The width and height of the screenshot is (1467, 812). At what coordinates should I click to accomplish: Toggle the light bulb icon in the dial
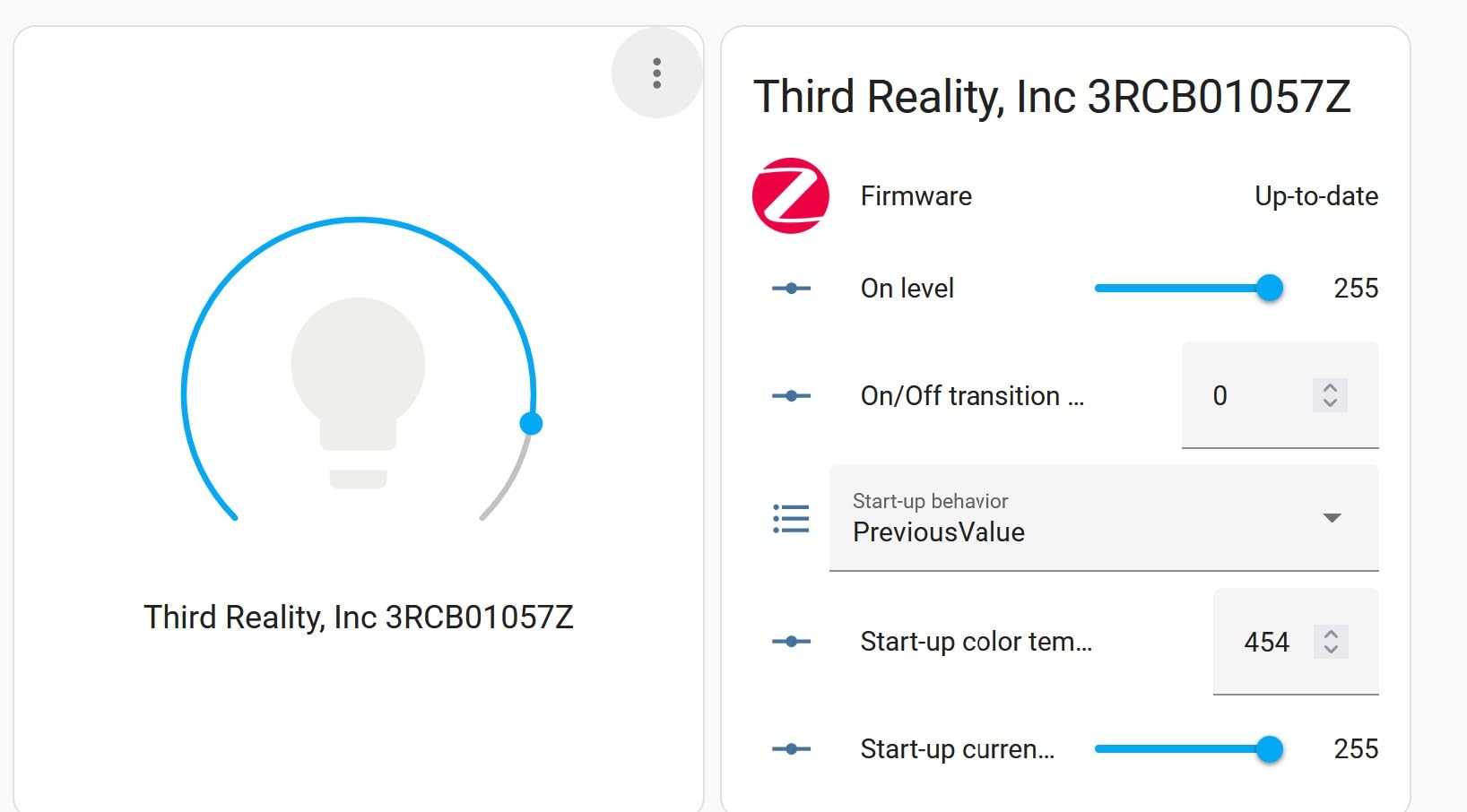tap(359, 393)
